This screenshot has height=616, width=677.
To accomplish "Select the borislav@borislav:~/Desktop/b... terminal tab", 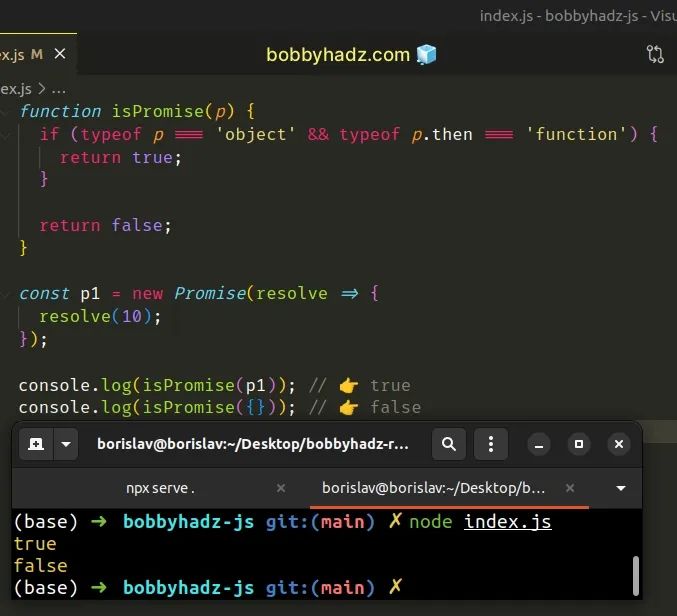I will point(433,488).
